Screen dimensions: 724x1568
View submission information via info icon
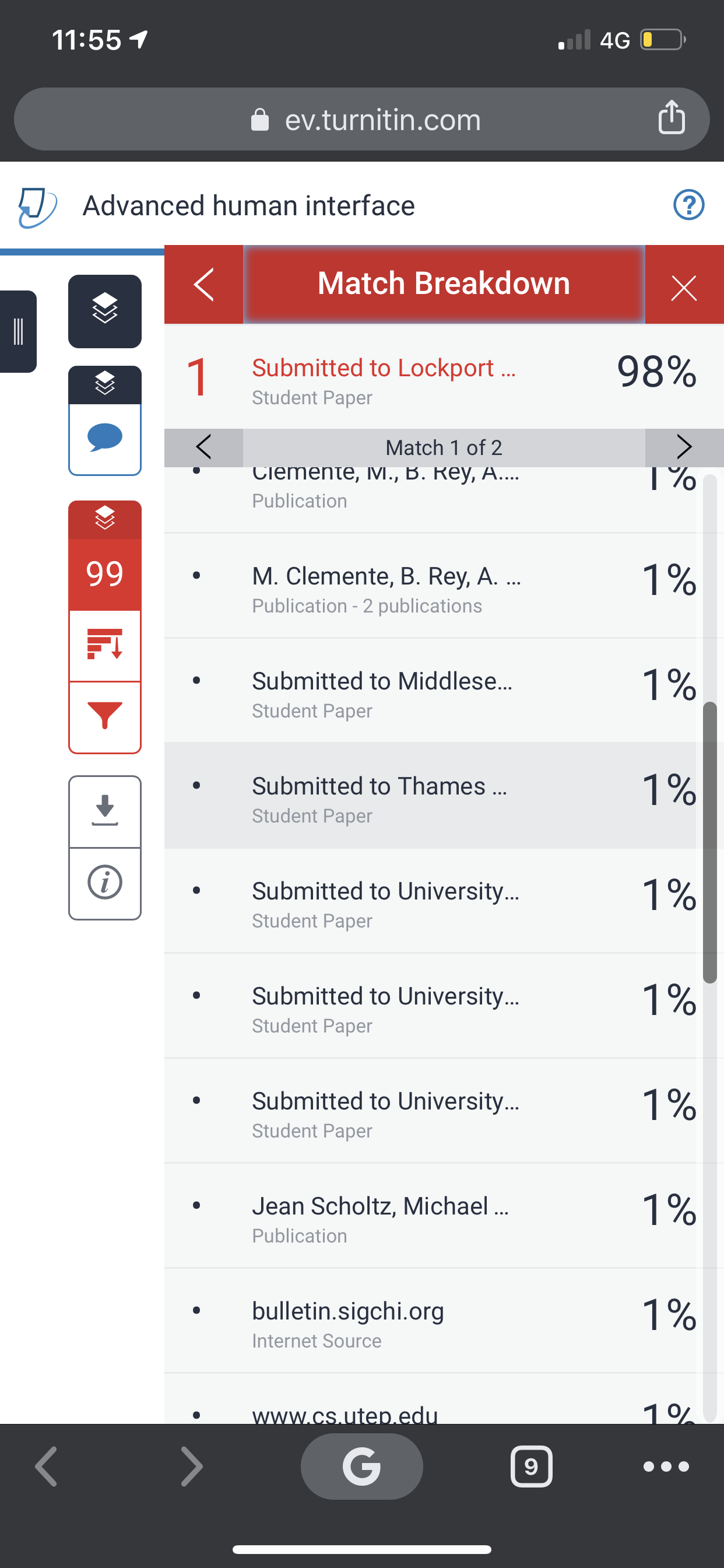(x=105, y=883)
